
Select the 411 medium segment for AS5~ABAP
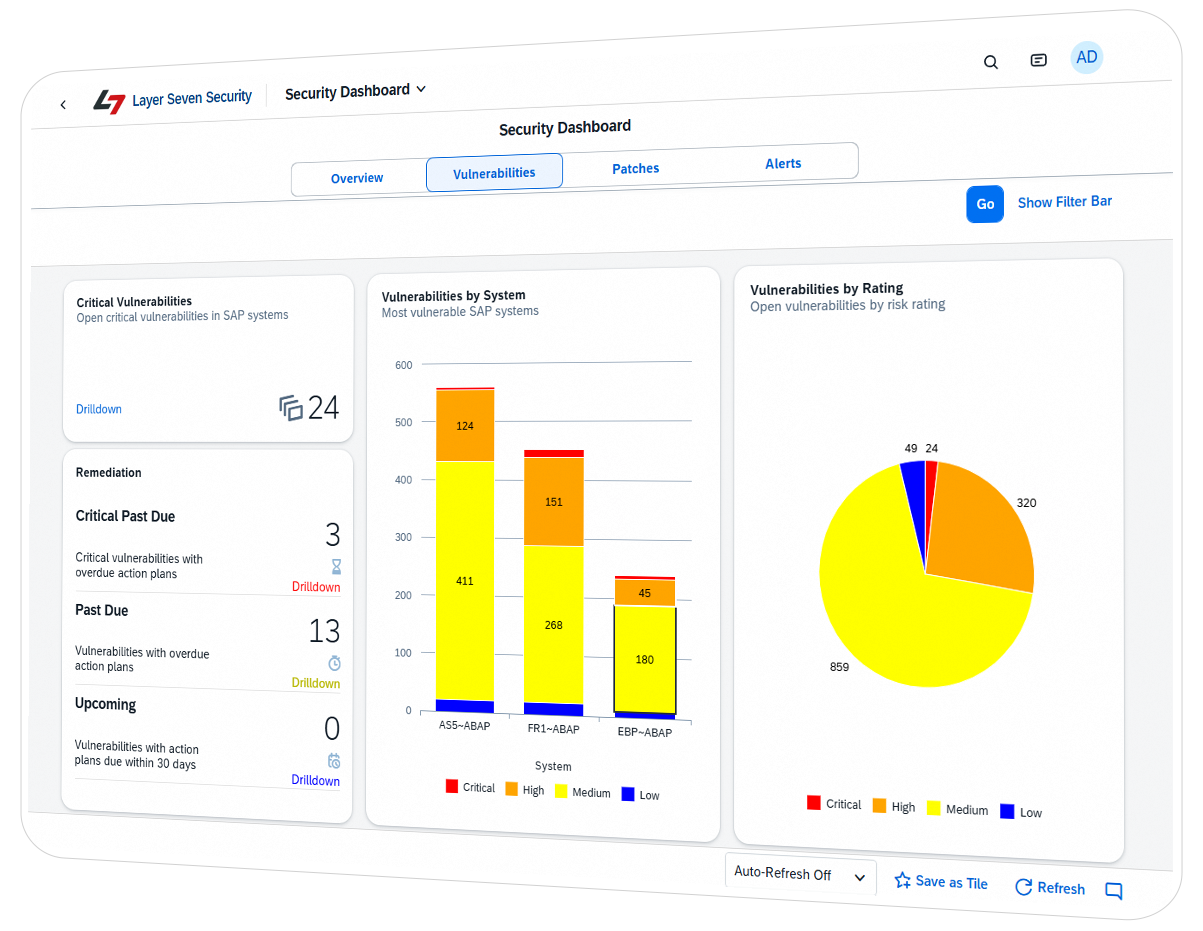point(465,580)
